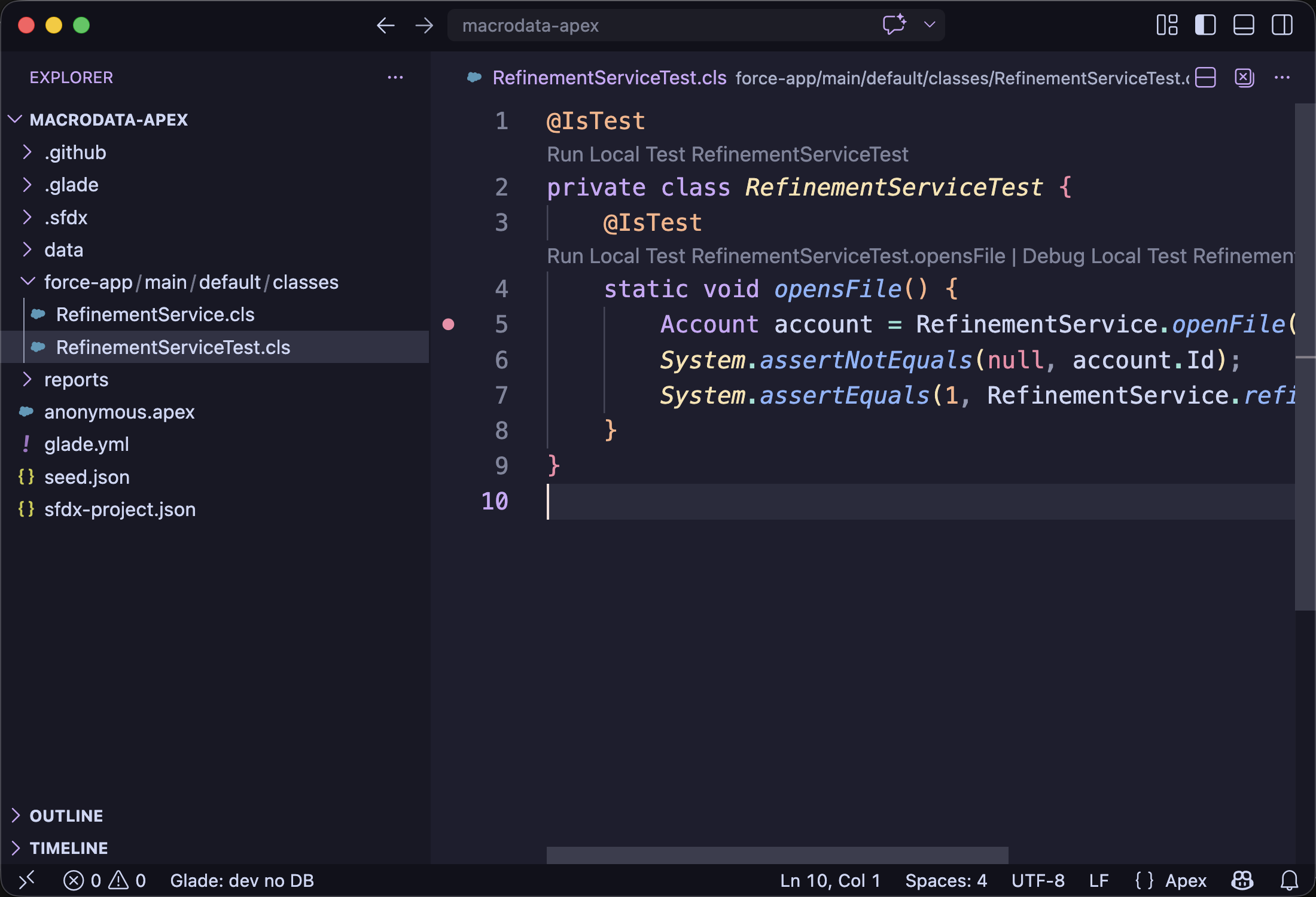The height and width of the screenshot is (897, 1316).
Task: Open RefinementService.cls in explorer
Action: (x=155, y=315)
